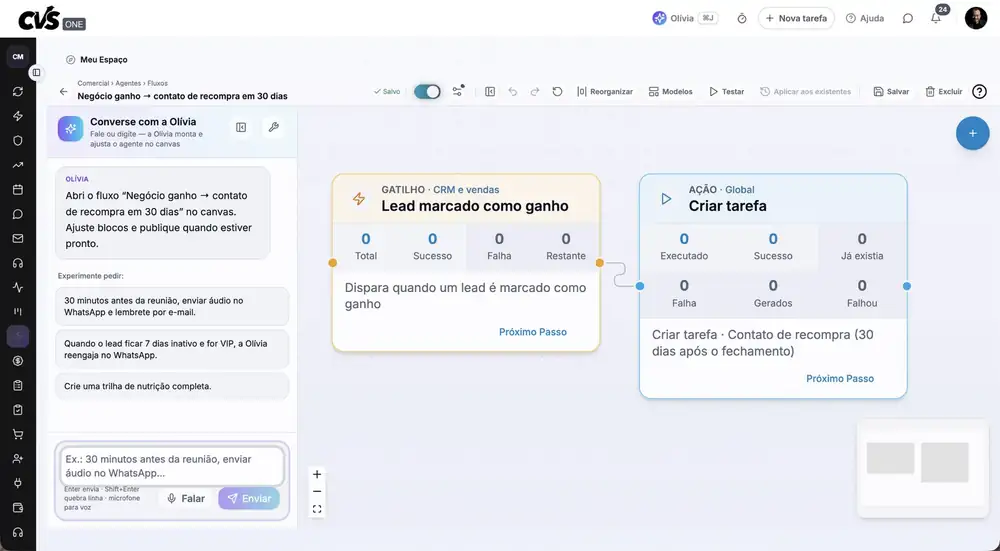
Task: Open sidebar wallet icon
Action: pos(18,508)
